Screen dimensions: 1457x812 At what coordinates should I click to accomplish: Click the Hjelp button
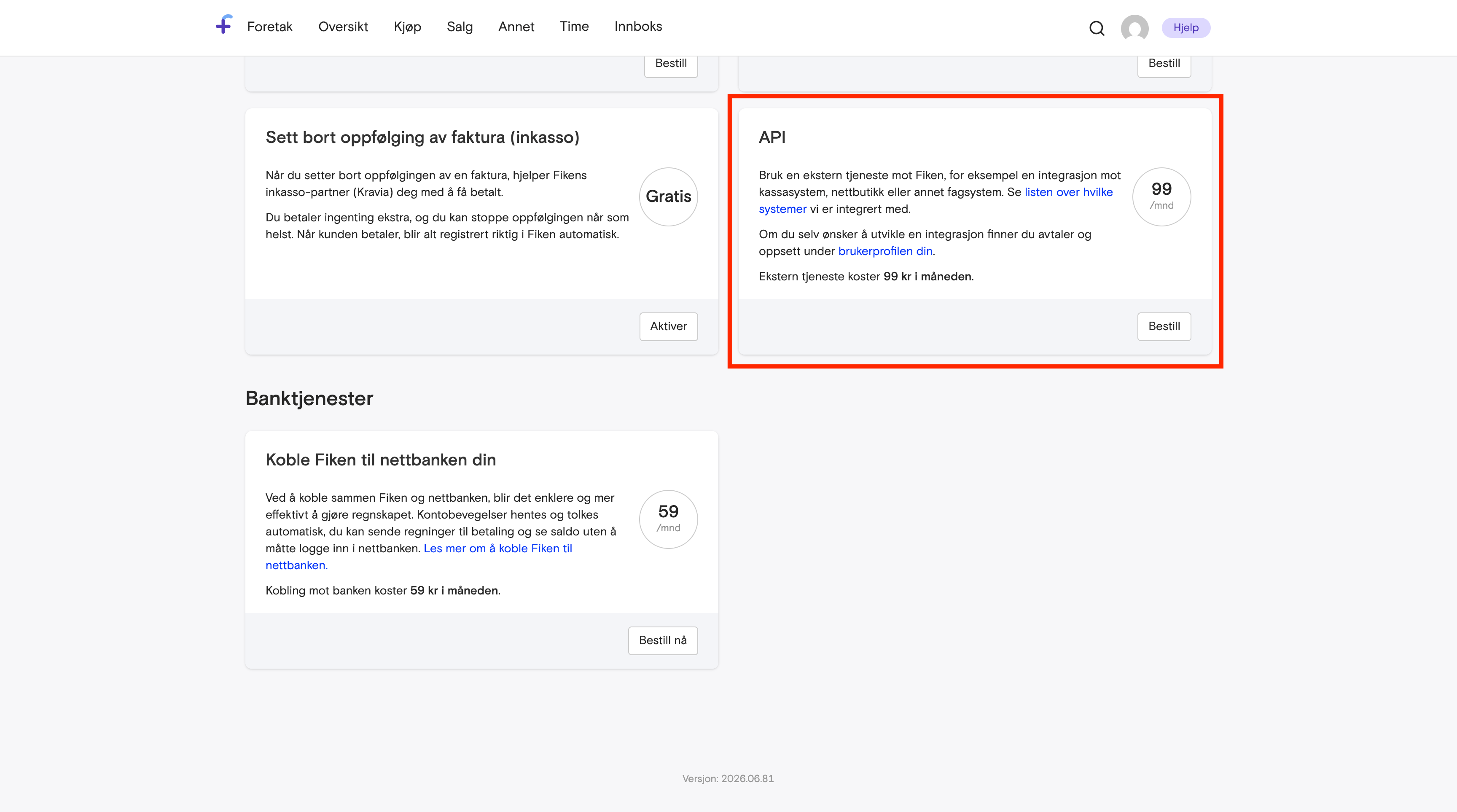point(1186,28)
